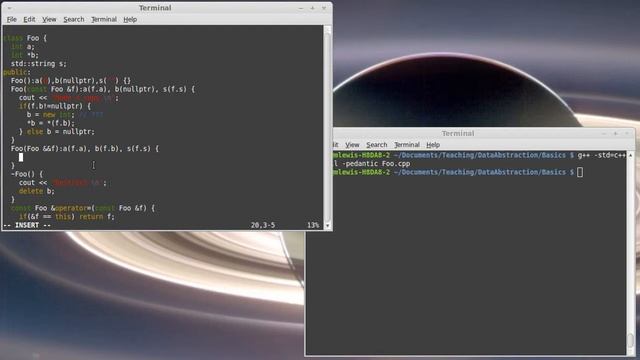Click scroll-down arrow in left Terminal scrollbar
The height and width of the screenshot is (360, 640).
tap(327, 225)
